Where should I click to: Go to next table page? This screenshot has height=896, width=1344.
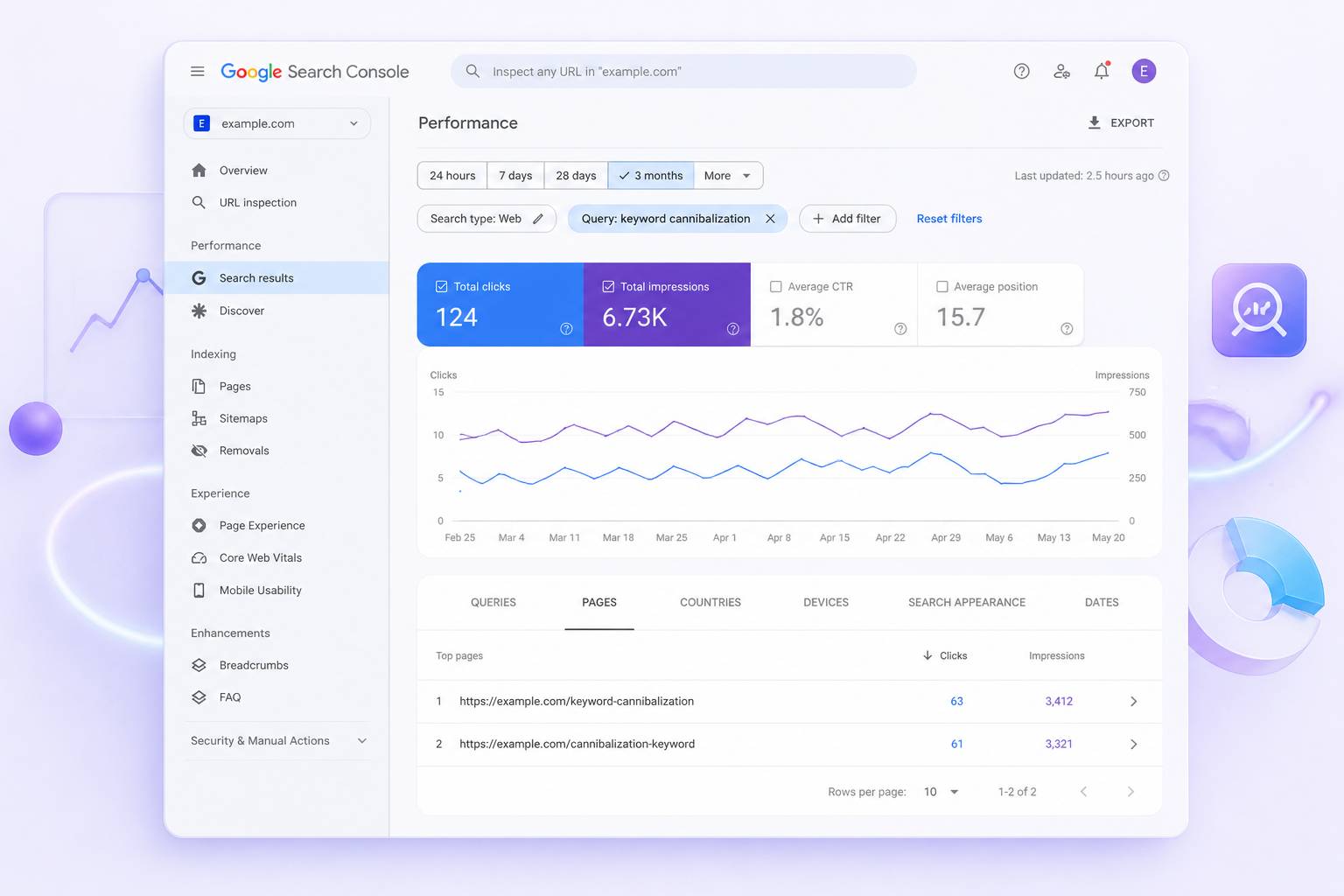[x=1130, y=792]
